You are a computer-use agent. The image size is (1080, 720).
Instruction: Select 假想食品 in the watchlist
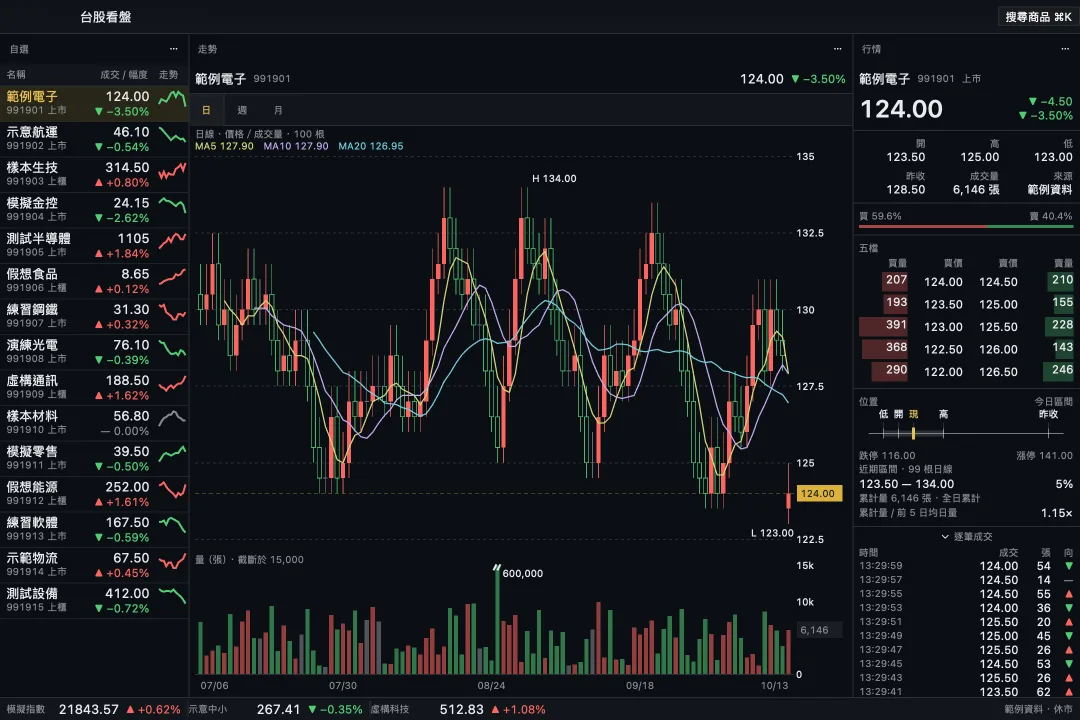coord(94,281)
